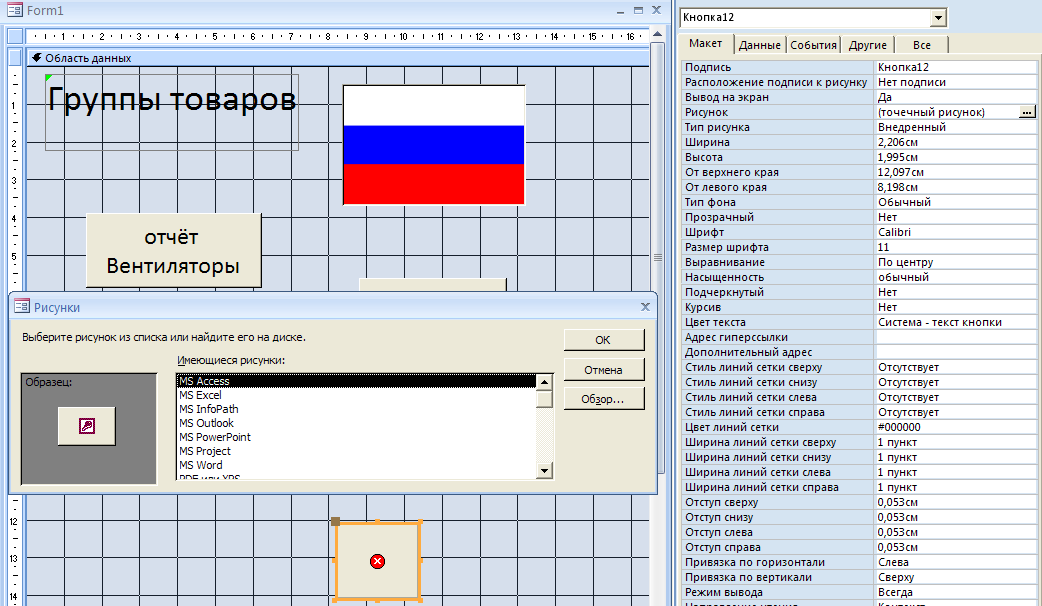The height and width of the screenshot is (606, 1042).
Task: Select MS Outlook in pictures list
Action: point(356,423)
